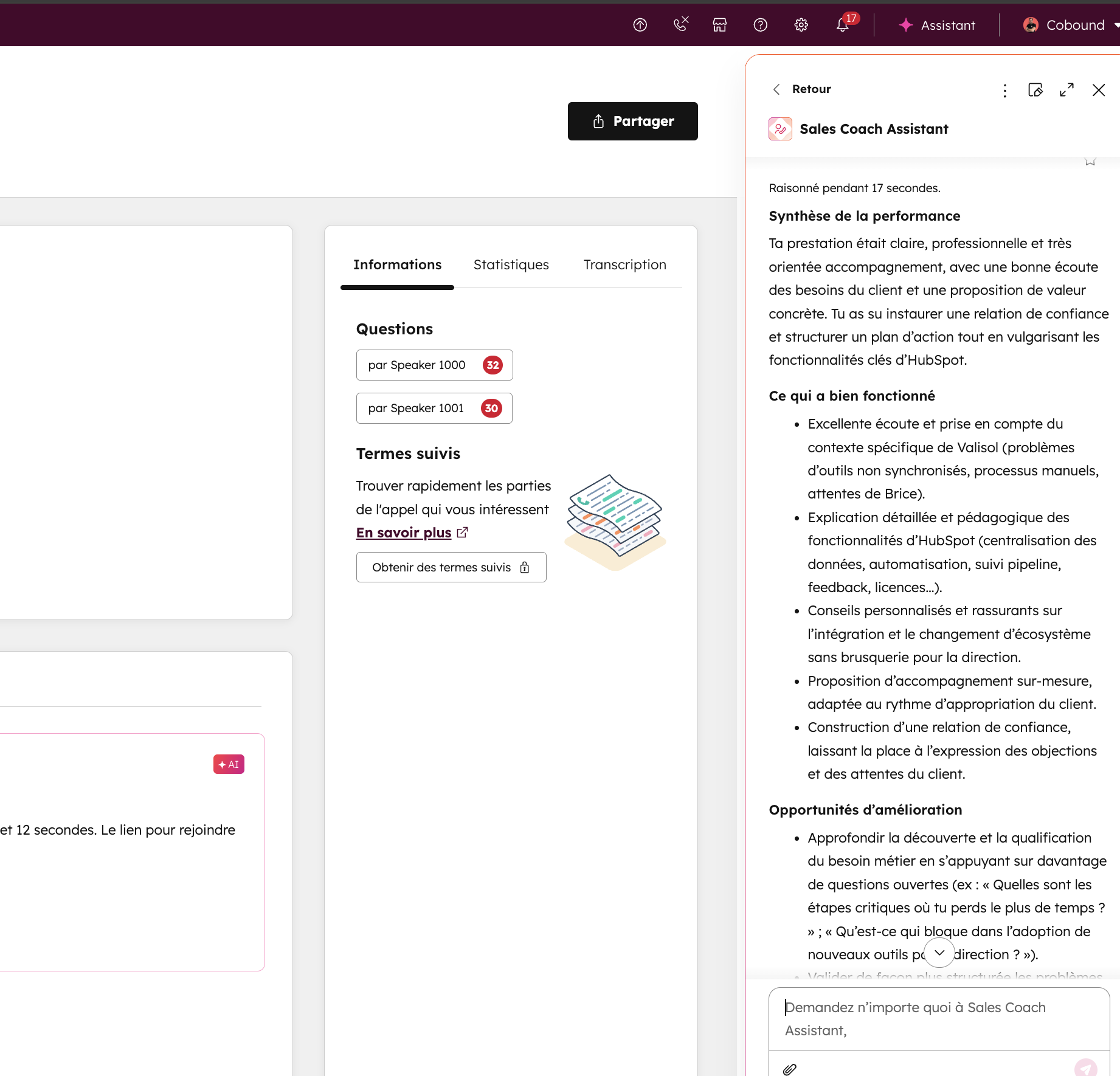Click the Partager button

(x=632, y=121)
